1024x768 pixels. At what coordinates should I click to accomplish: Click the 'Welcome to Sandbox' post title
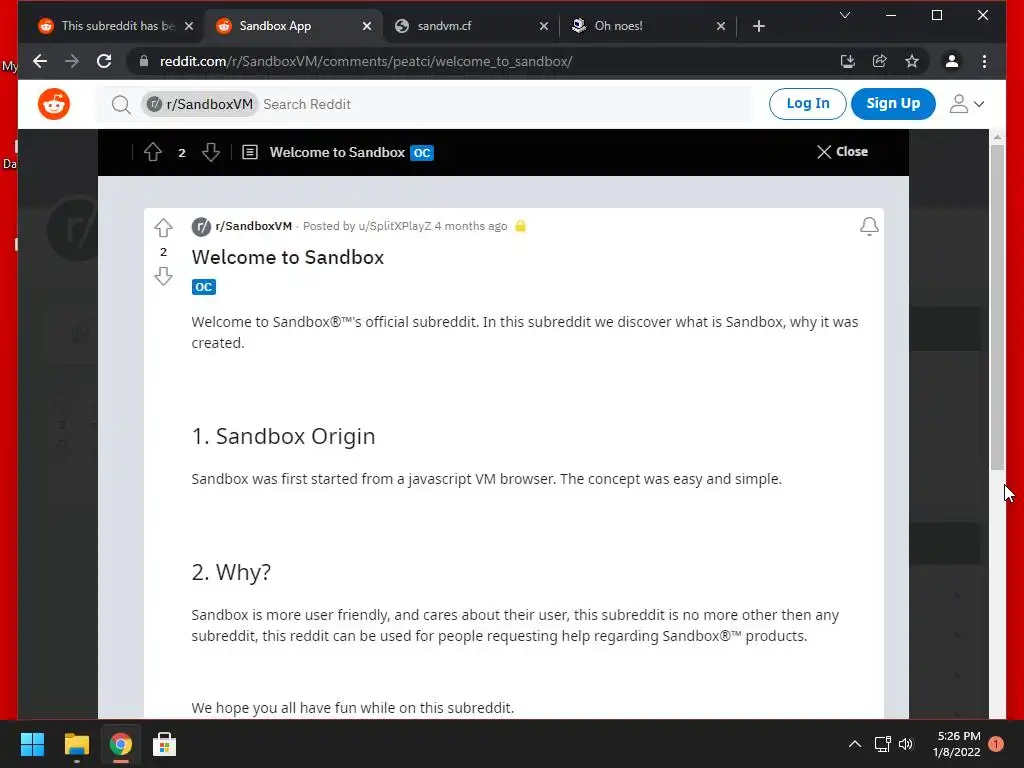point(287,257)
